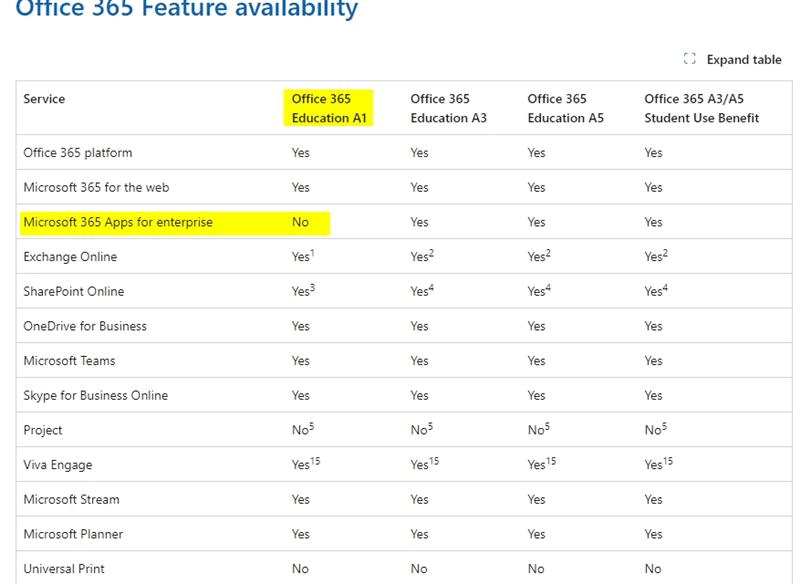This screenshot has width=800, height=584.
Task: Click the Office 365 Education A3 header
Action: coord(448,108)
